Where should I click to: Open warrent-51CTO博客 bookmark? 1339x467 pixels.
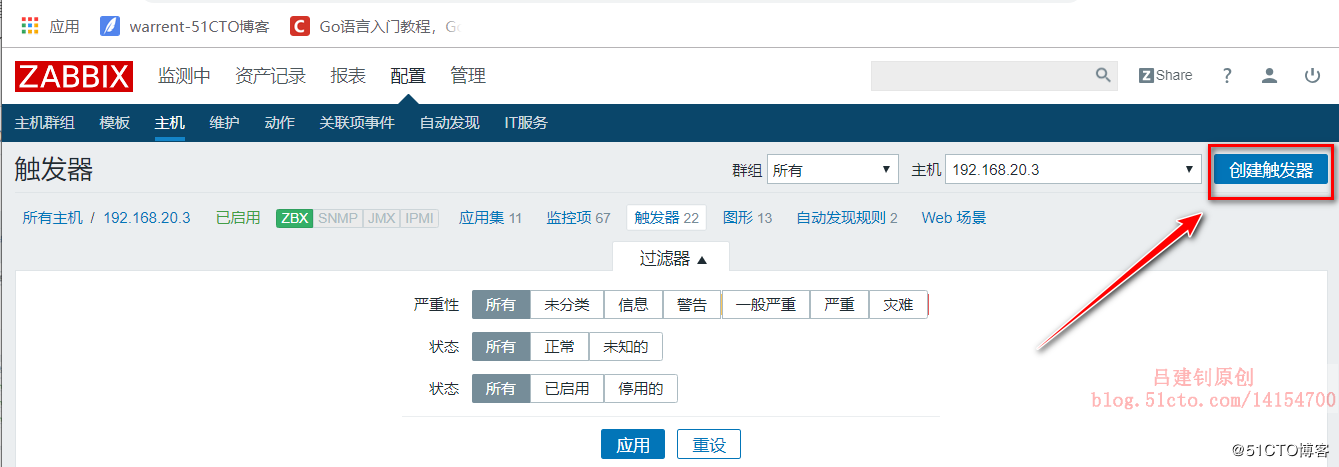187,27
